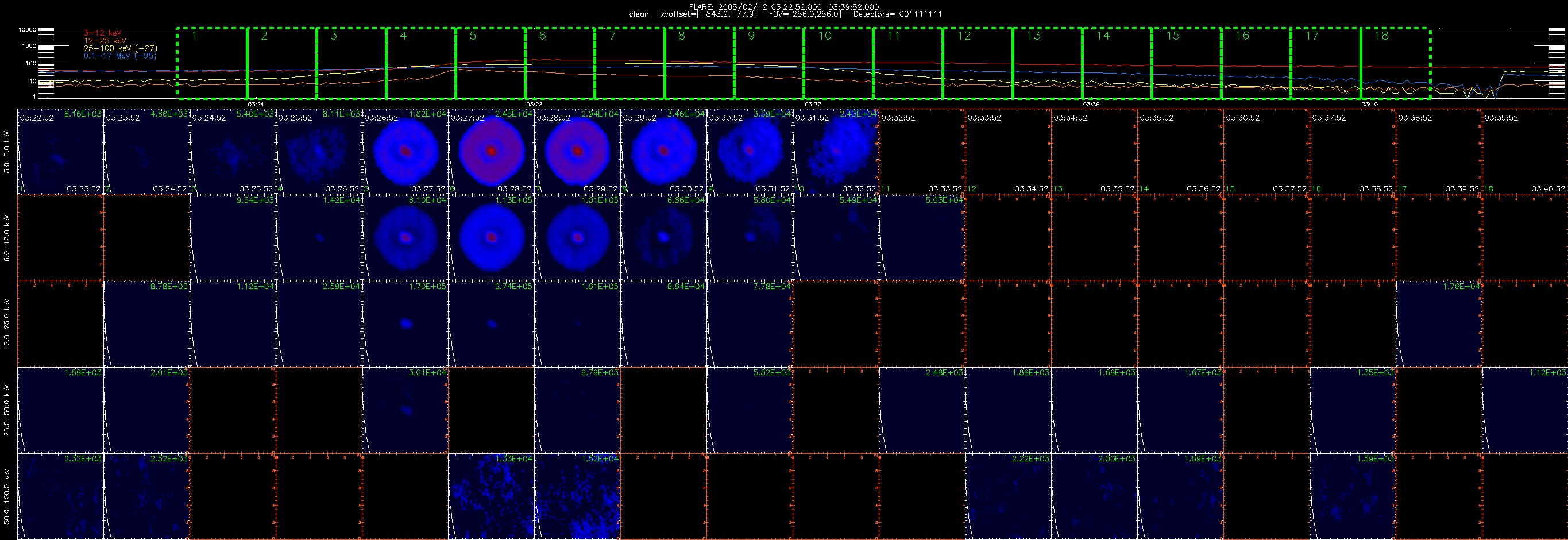The height and width of the screenshot is (540, 1568).
Task: Click the blue '0.1-17 MeV (-95)' legend entry
Action: pos(120,55)
